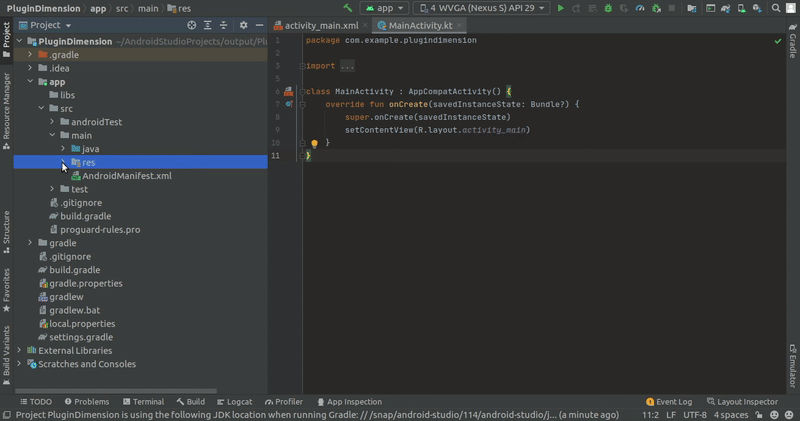
Task: Click the Debug app bug icon
Action: point(608,8)
